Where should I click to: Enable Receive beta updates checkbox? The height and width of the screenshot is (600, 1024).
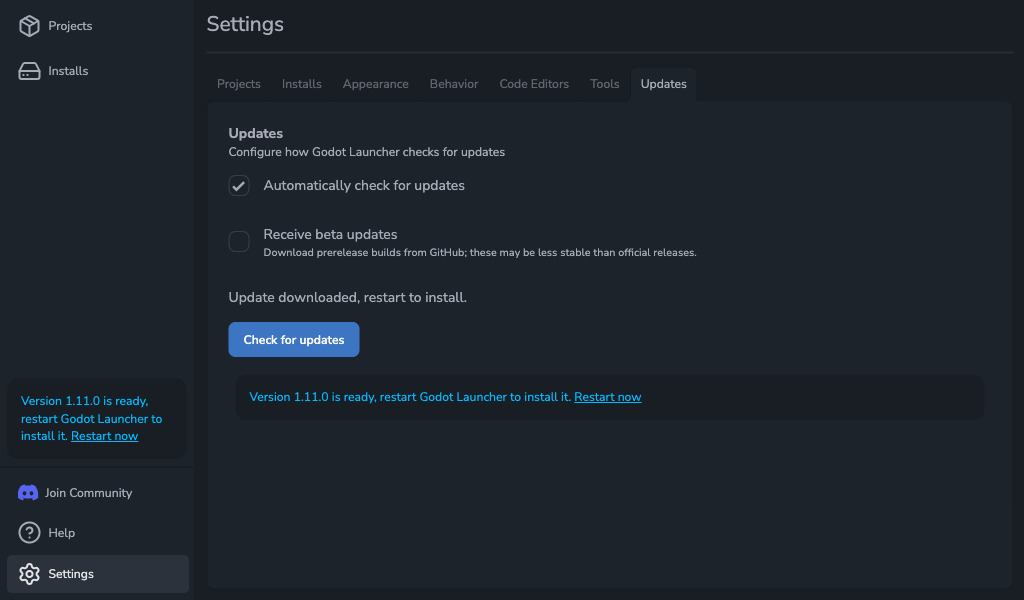coord(239,242)
